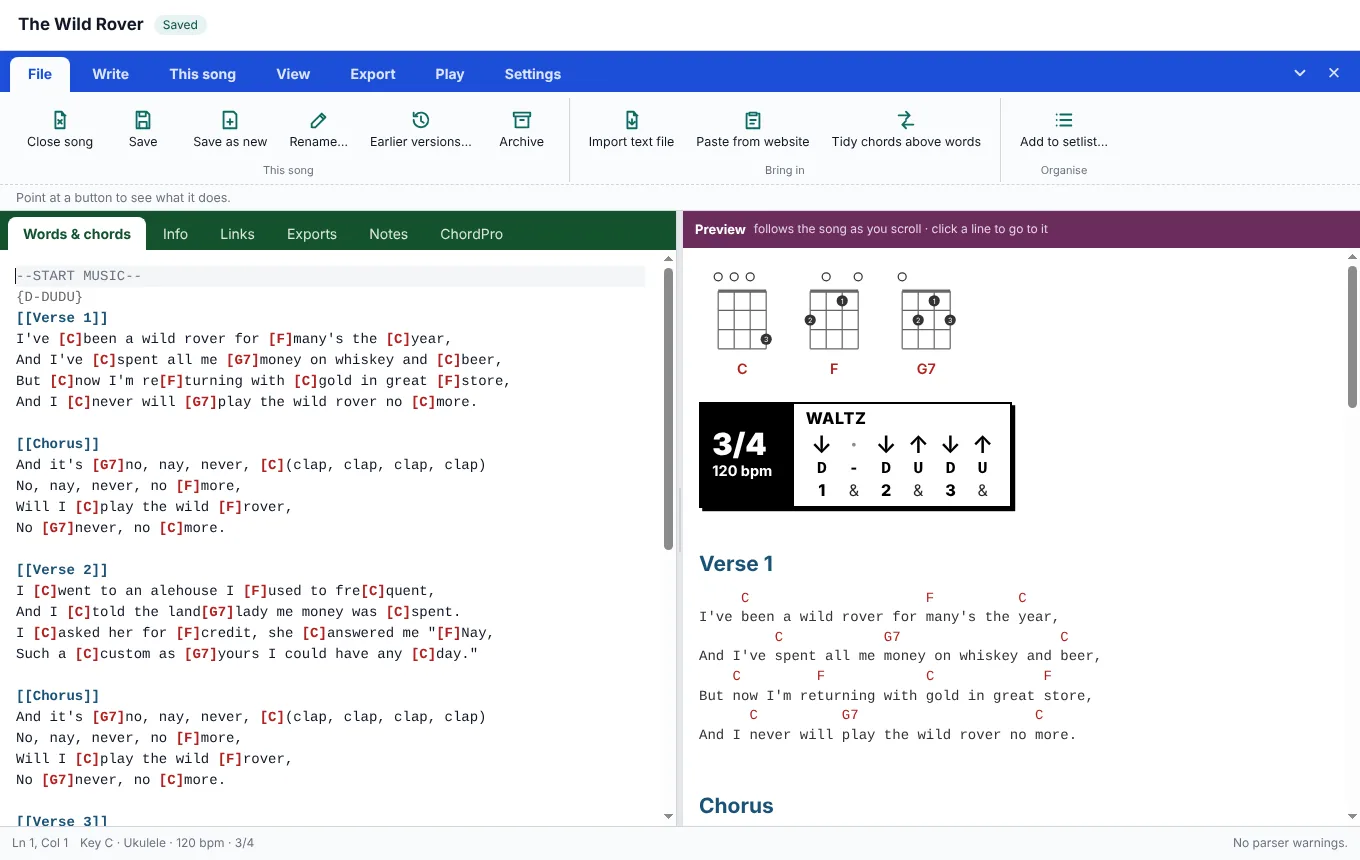
Task: Select the Words & chords tab
Action: pyautogui.click(x=77, y=234)
